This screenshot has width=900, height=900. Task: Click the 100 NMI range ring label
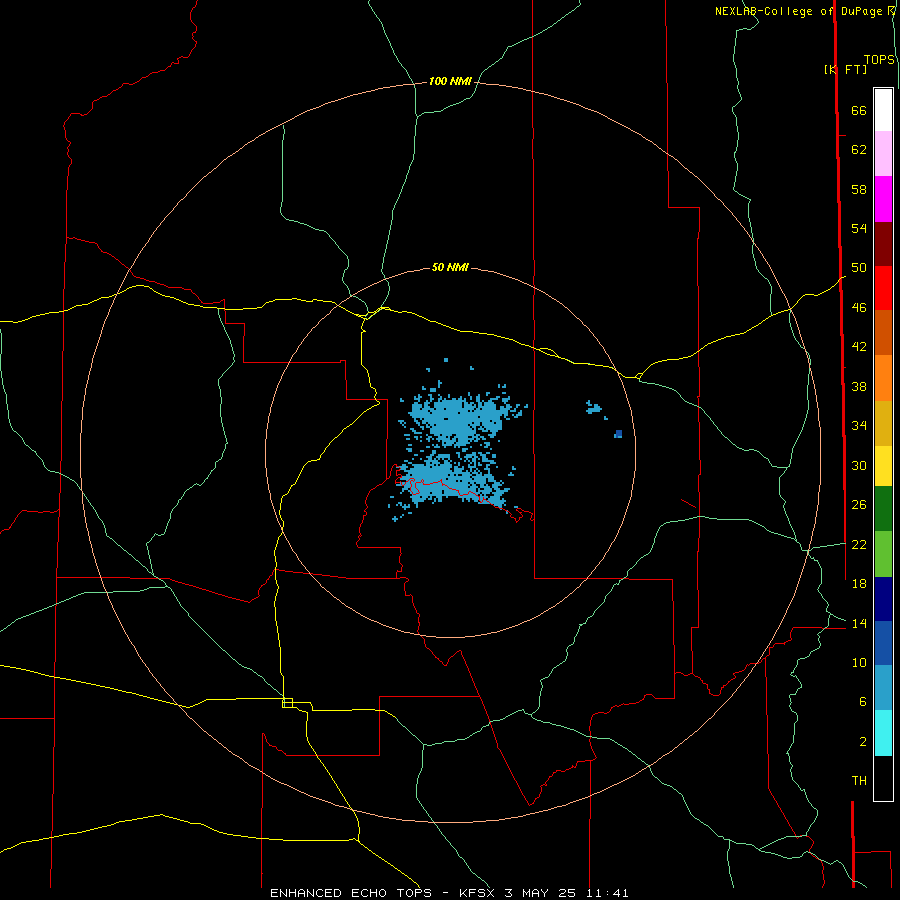point(450,82)
